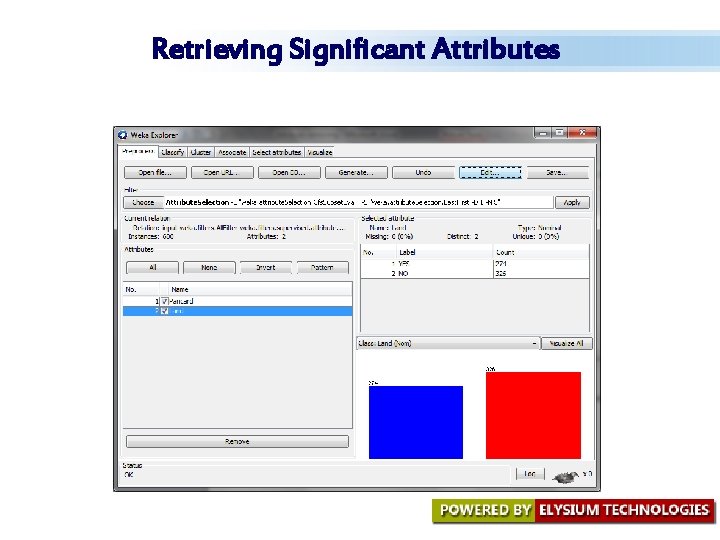This screenshot has width=720, height=540.
Task: Click the Edit... button
Action: coord(490,173)
